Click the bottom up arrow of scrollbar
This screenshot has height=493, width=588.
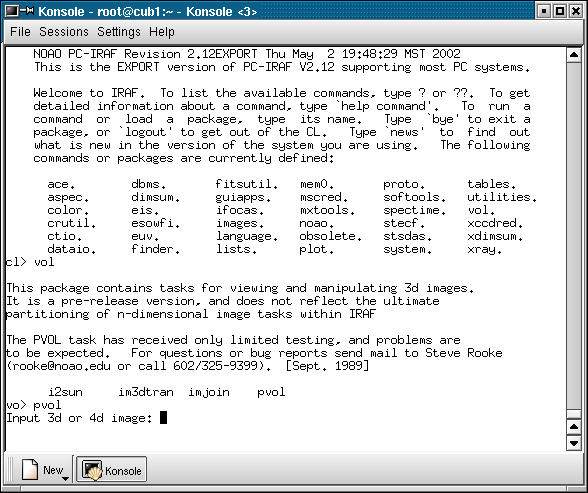574,427
